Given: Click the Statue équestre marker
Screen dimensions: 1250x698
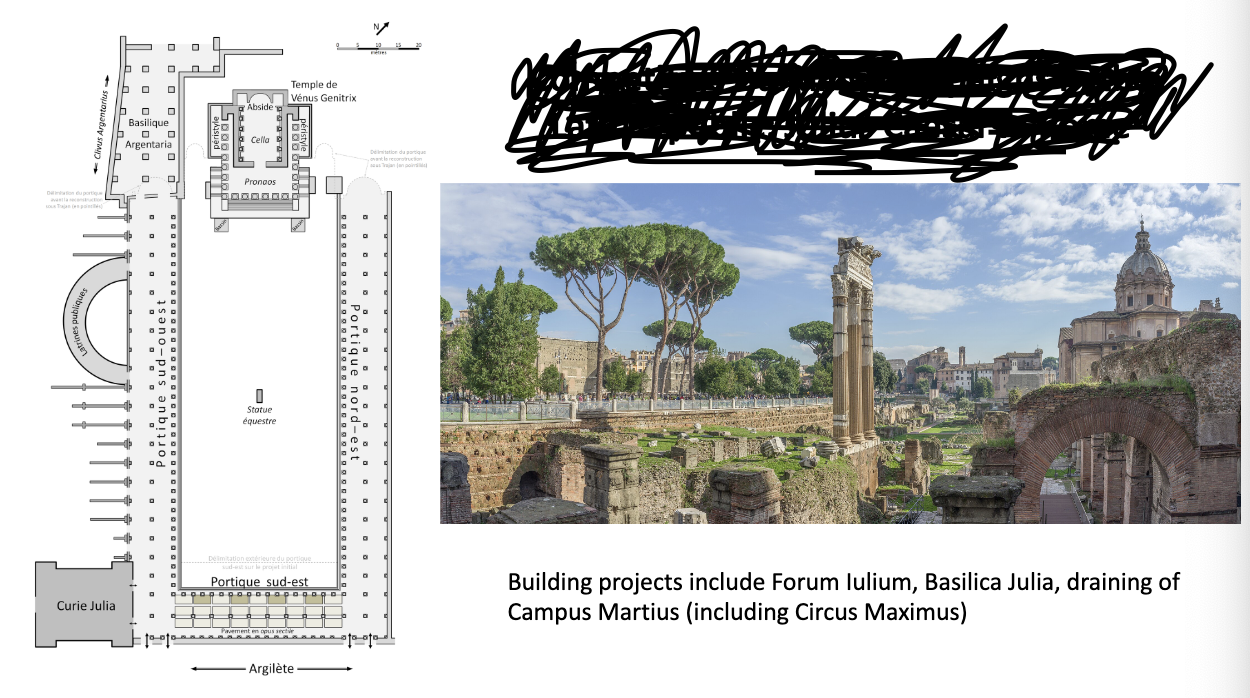Looking at the screenshot, I should (261, 396).
